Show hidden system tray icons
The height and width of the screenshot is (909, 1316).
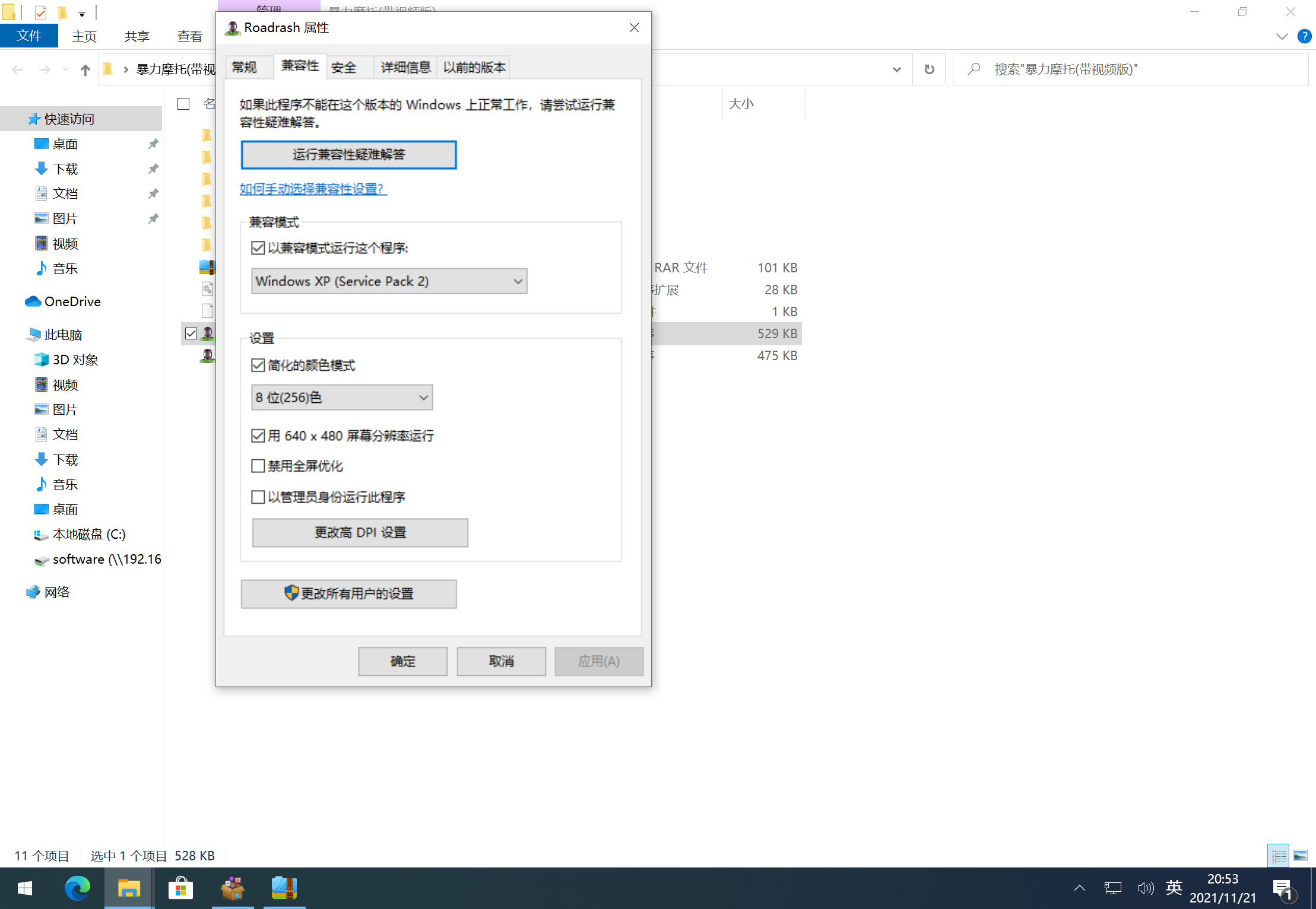click(1080, 888)
